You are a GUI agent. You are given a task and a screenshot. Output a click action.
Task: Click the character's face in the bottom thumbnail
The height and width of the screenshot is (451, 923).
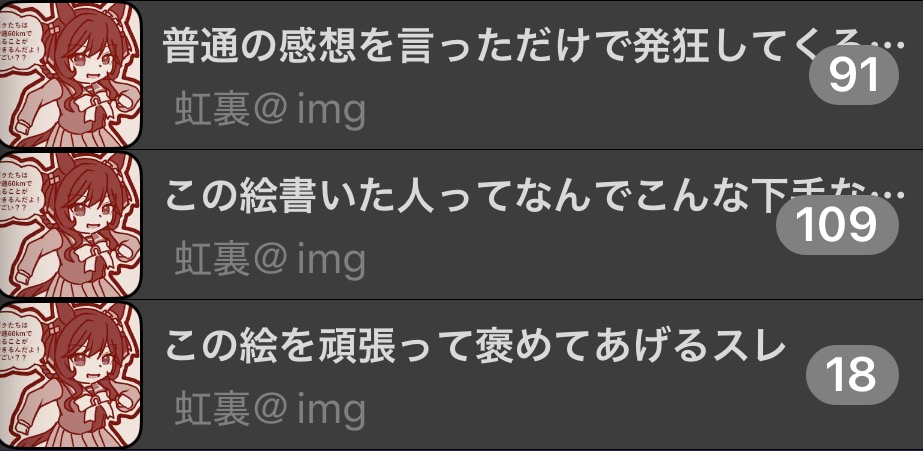pyautogui.click(x=91, y=359)
